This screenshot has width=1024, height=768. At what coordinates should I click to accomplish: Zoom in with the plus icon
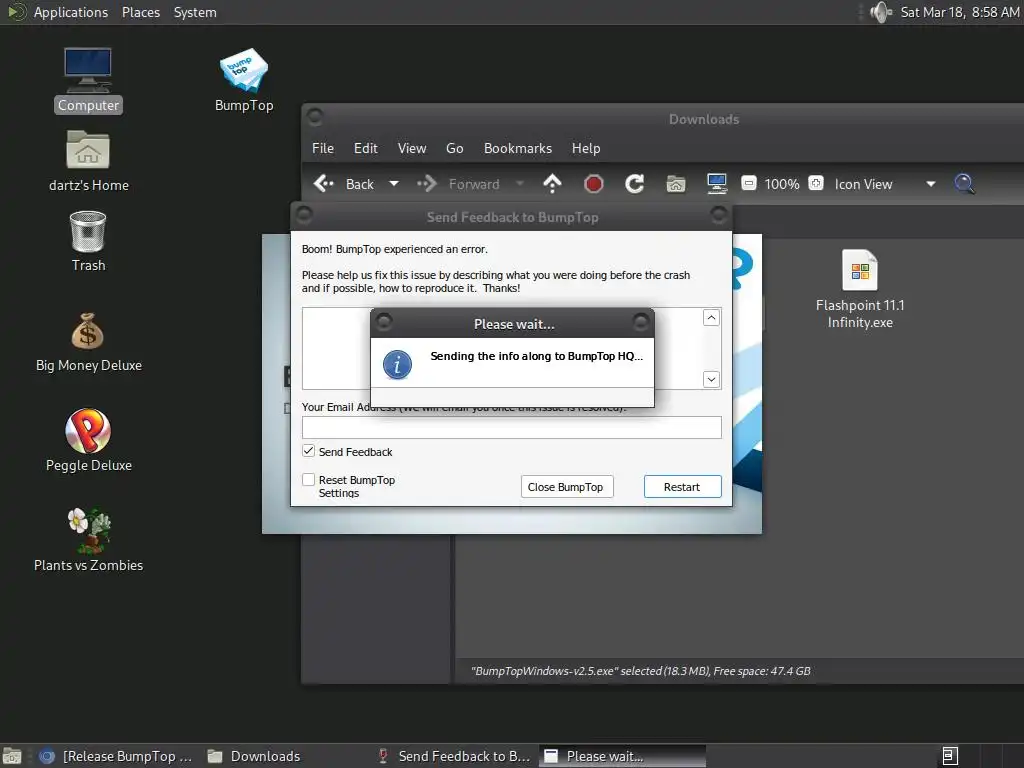pos(816,184)
